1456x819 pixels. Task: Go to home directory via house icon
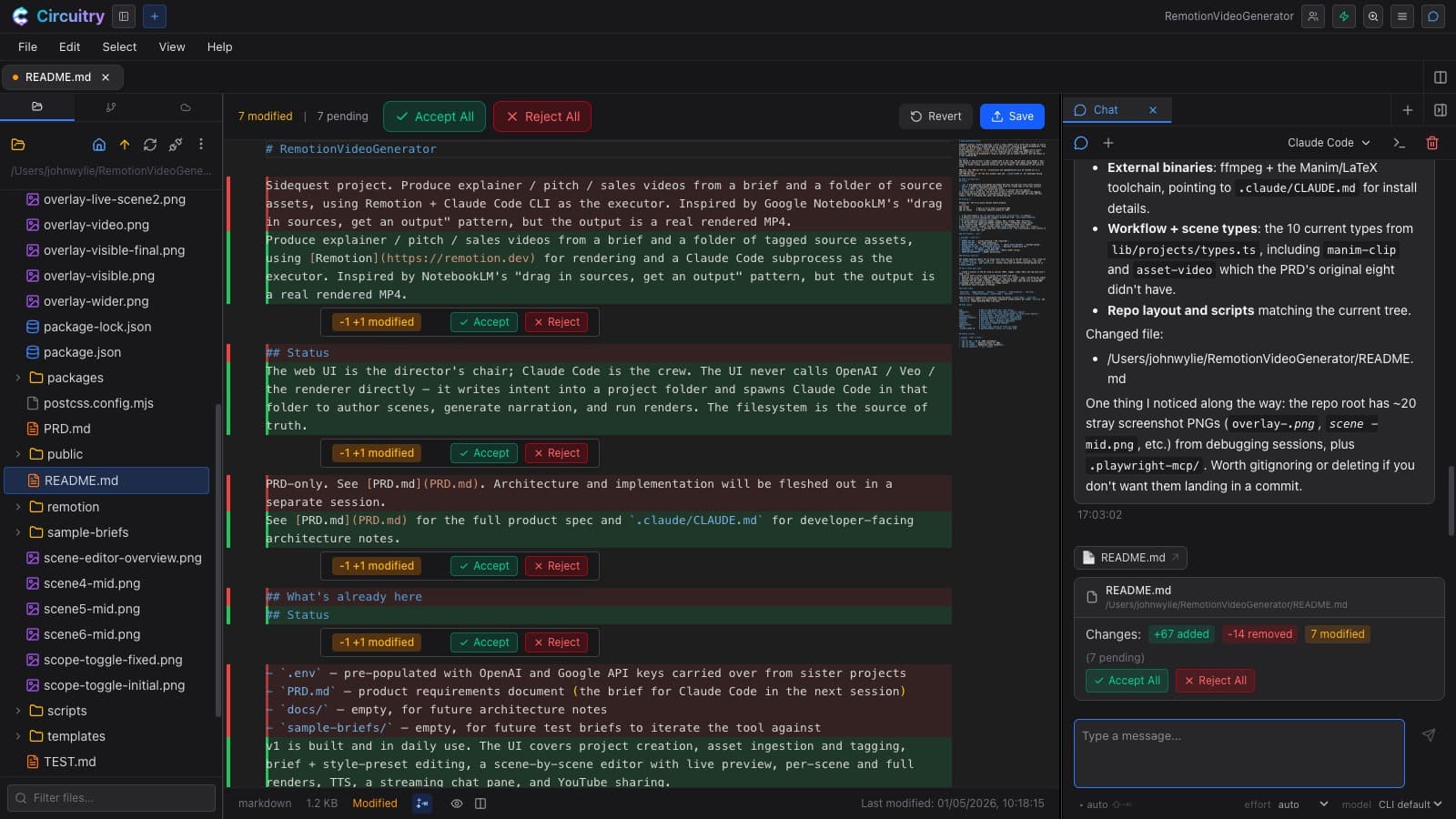pos(99,144)
